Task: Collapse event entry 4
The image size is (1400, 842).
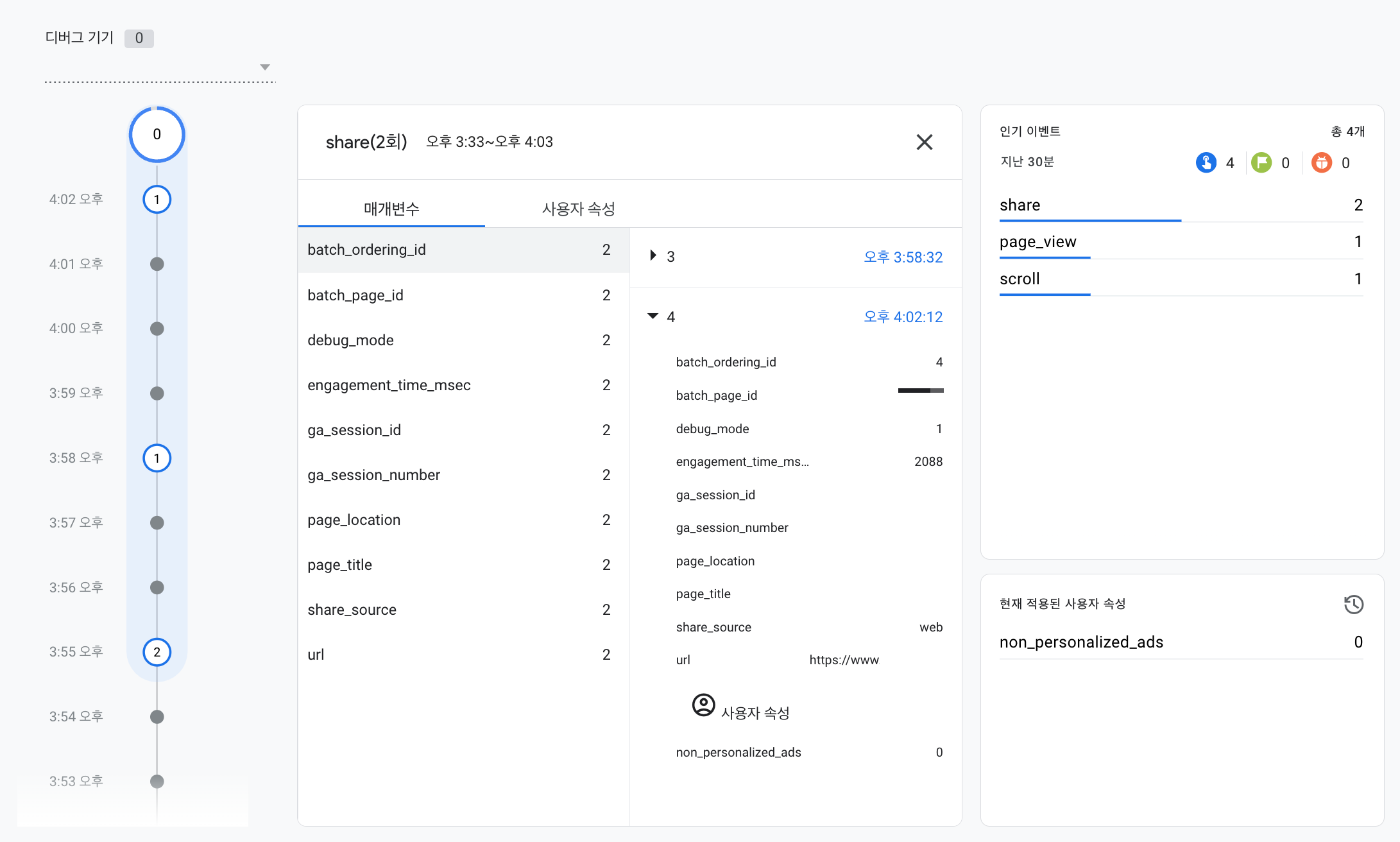Action: (653, 316)
